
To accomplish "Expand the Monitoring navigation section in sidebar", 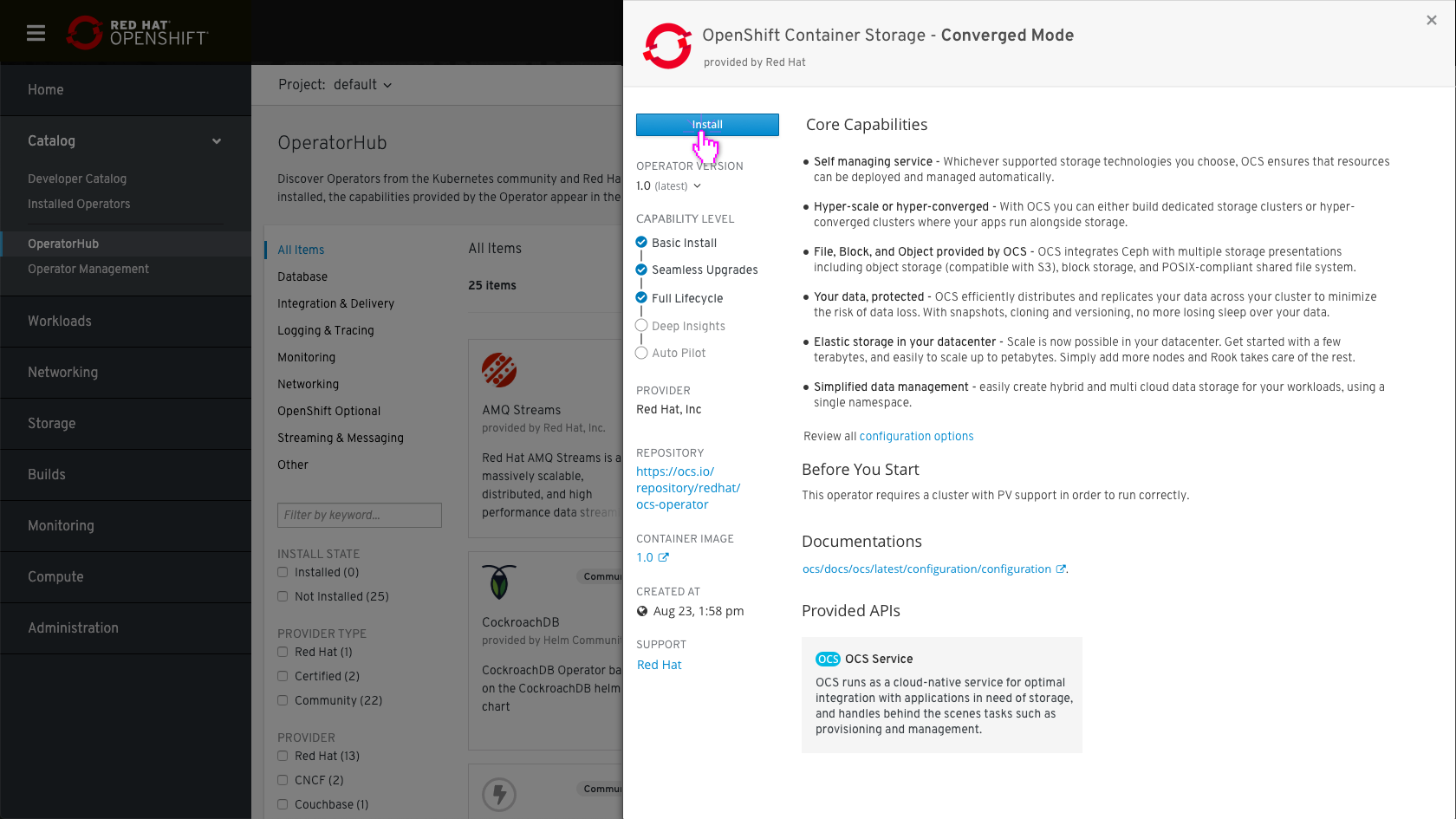I will pos(126,526).
